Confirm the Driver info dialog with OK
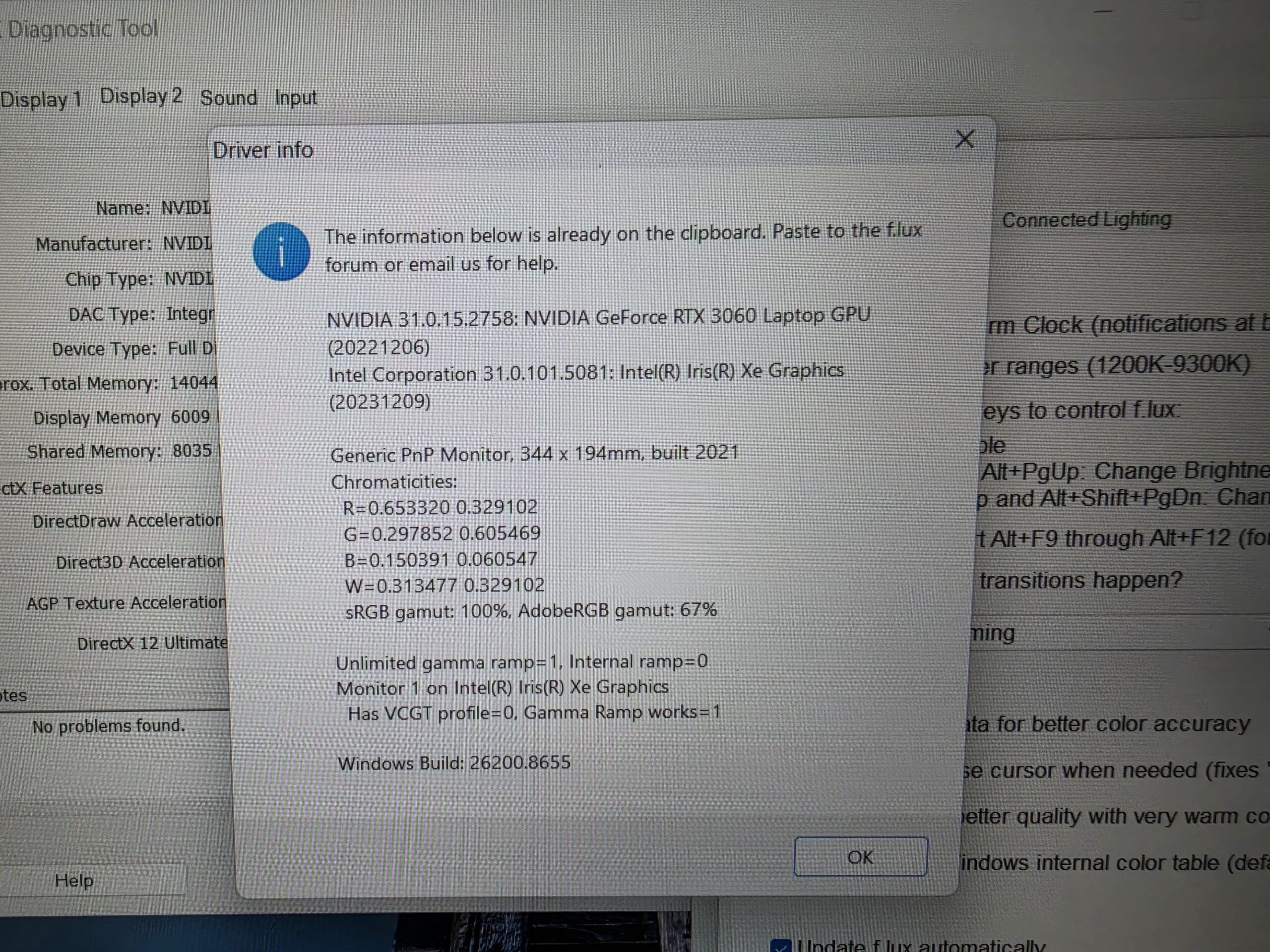This screenshot has width=1270, height=952. (x=860, y=857)
